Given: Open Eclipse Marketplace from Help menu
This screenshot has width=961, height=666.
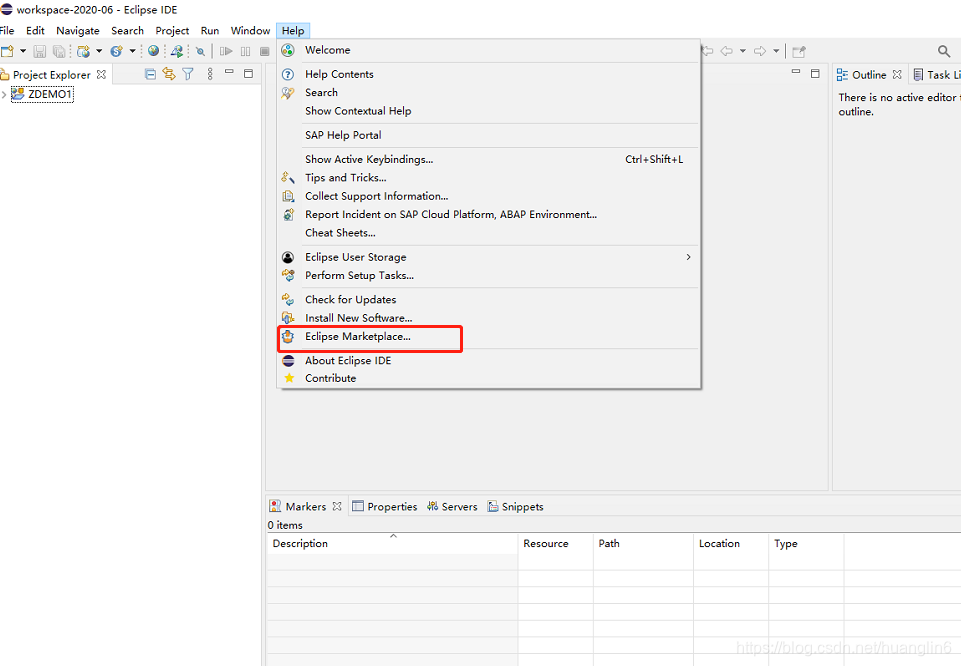Looking at the screenshot, I should coord(488,336).
